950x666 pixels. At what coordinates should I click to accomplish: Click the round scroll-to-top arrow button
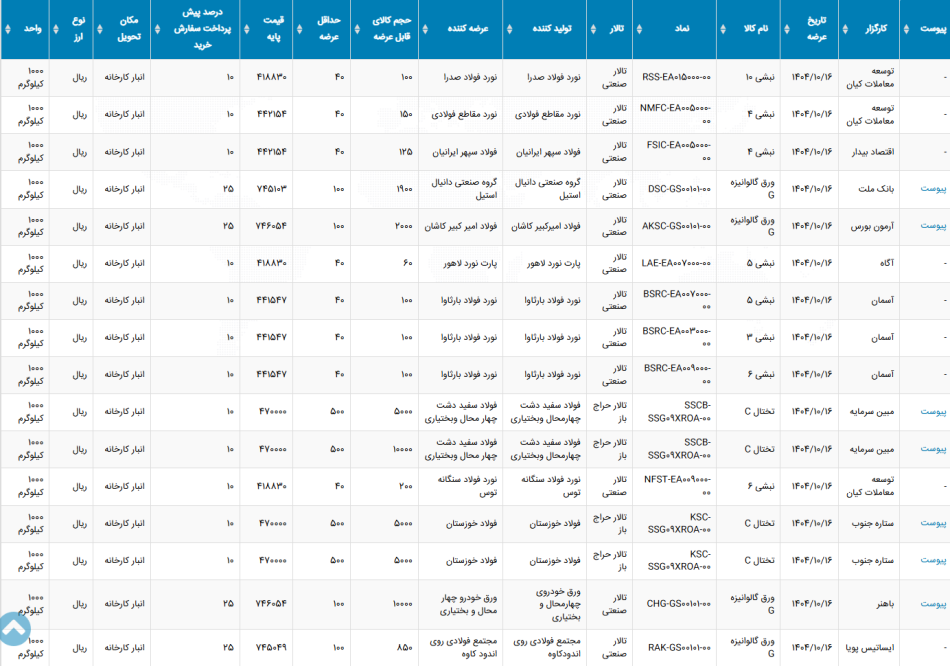pyautogui.click(x=13, y=628)
